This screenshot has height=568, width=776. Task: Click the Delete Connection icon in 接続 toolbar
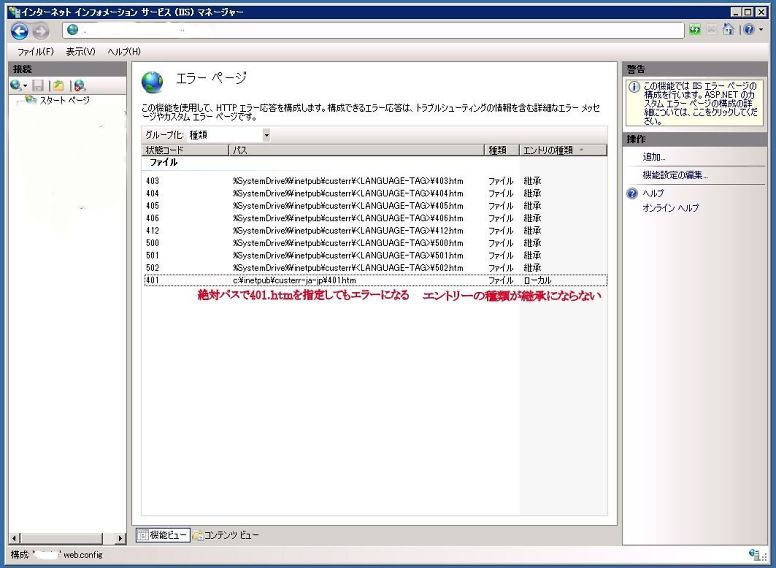pyautogui.click(x=79, y=86)
